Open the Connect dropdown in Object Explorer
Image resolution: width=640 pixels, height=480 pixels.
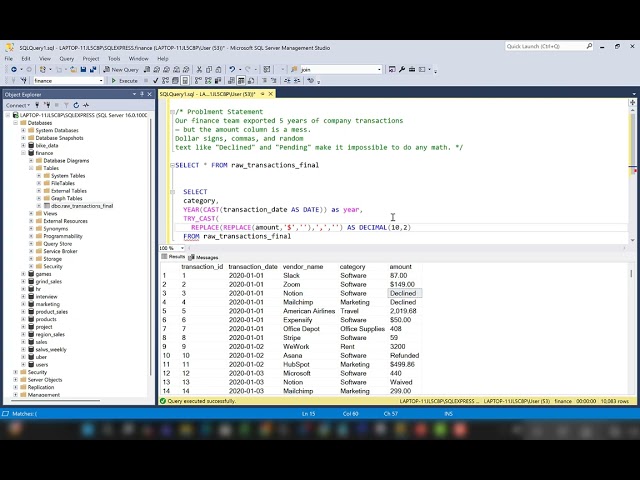[18, 105]
